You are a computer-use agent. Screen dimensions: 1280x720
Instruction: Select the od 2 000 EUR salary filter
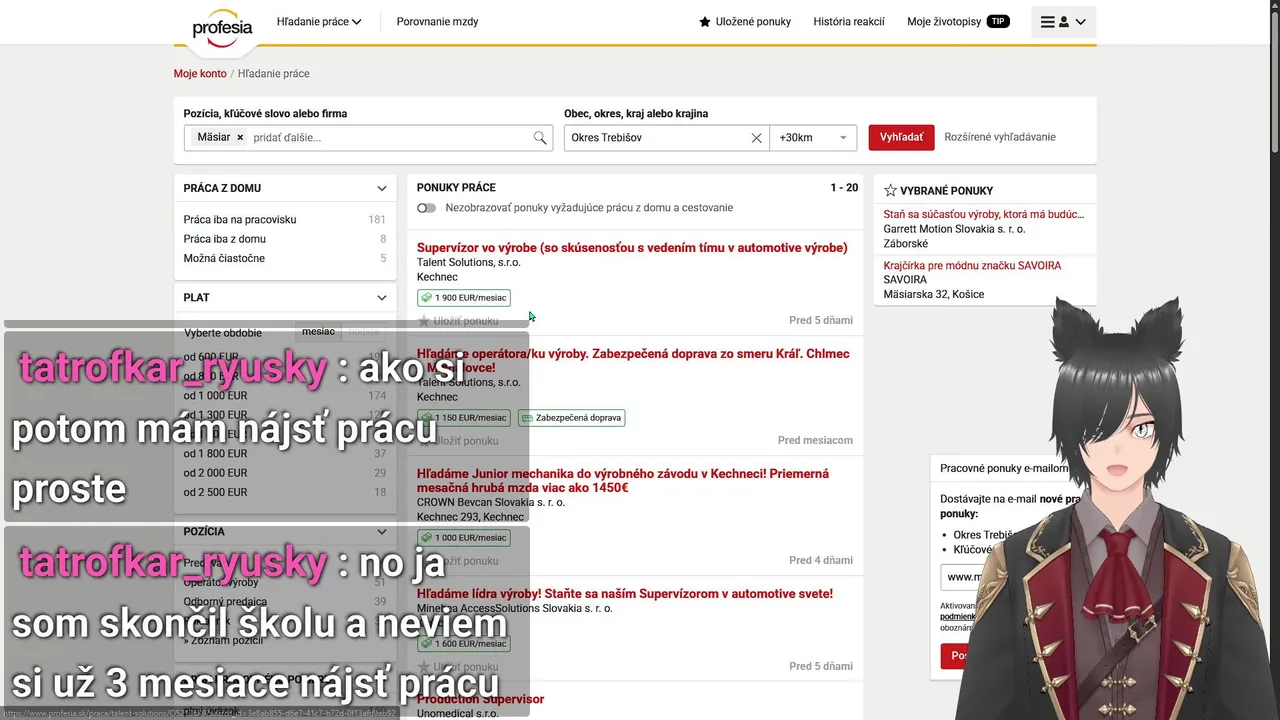click(x=215, y=473)
